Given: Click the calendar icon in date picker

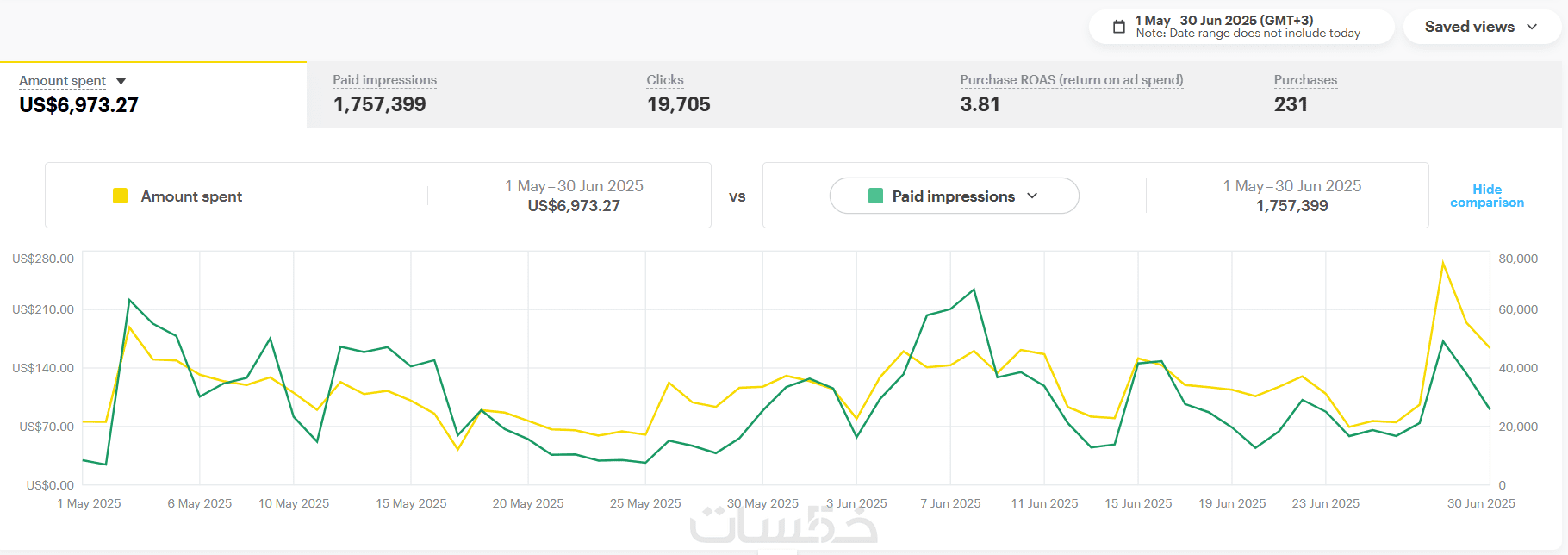Looking at the screenshot, I should tap(1119, 27).
